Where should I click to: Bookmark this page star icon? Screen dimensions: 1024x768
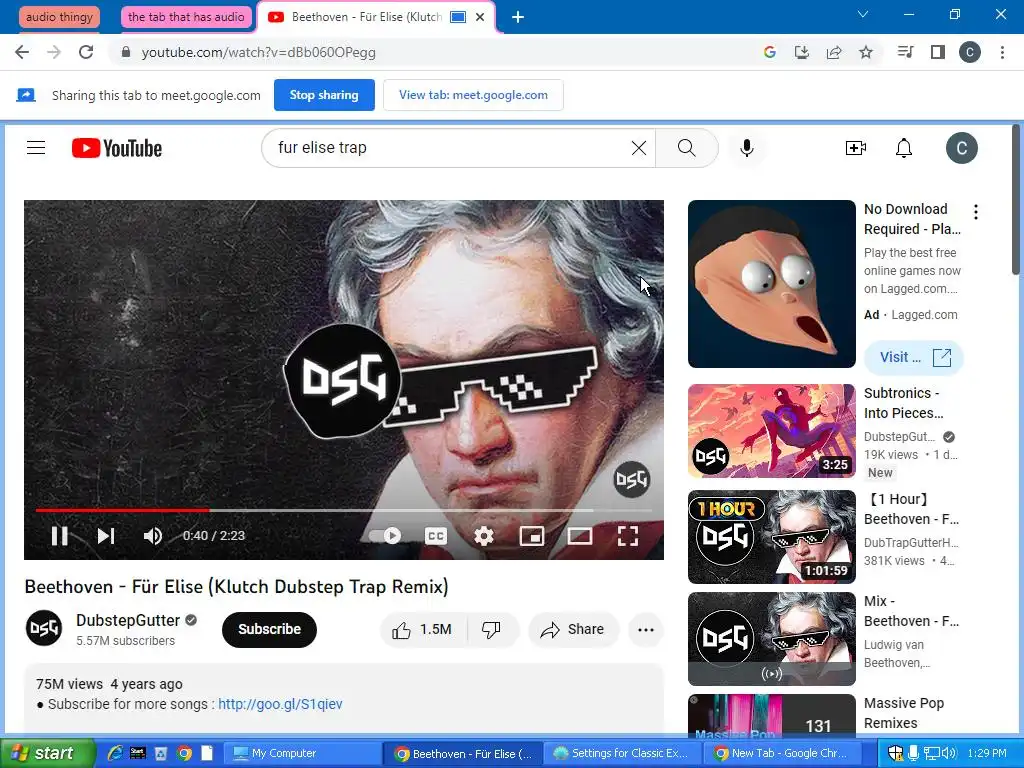point(866,52)
